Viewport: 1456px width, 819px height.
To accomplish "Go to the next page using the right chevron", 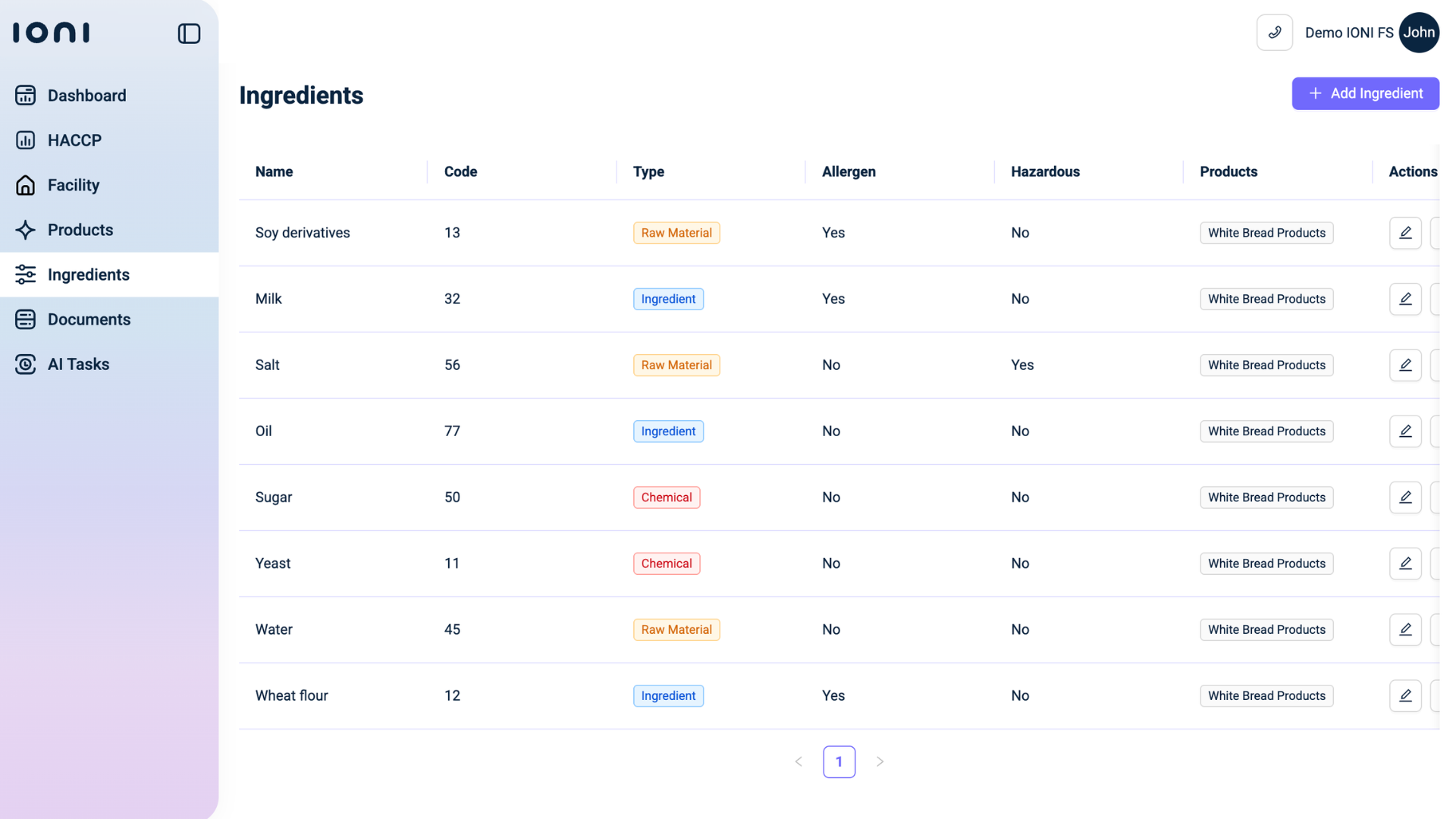I will [880, 761].
